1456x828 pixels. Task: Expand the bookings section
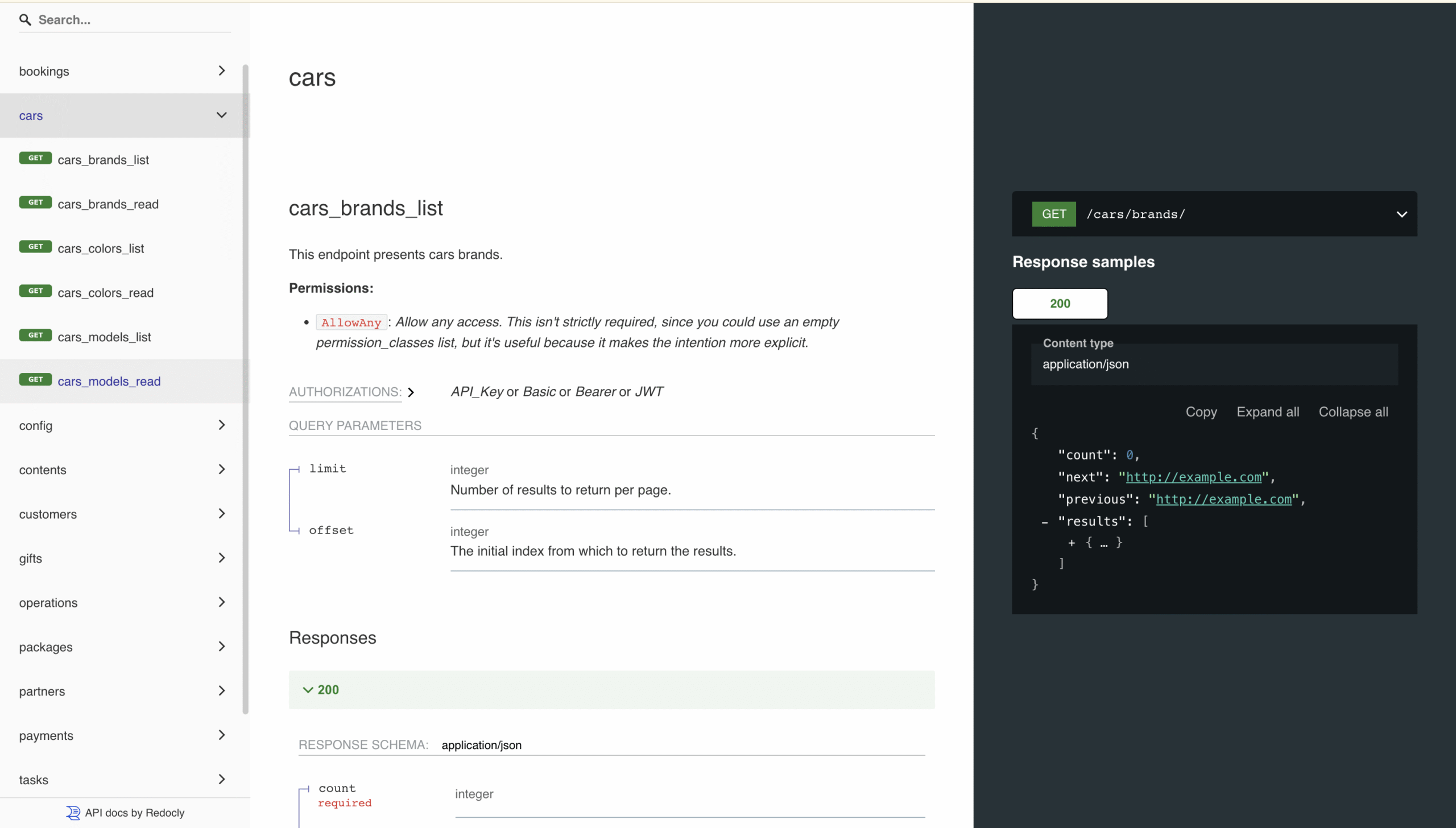(x=221, y=71)
